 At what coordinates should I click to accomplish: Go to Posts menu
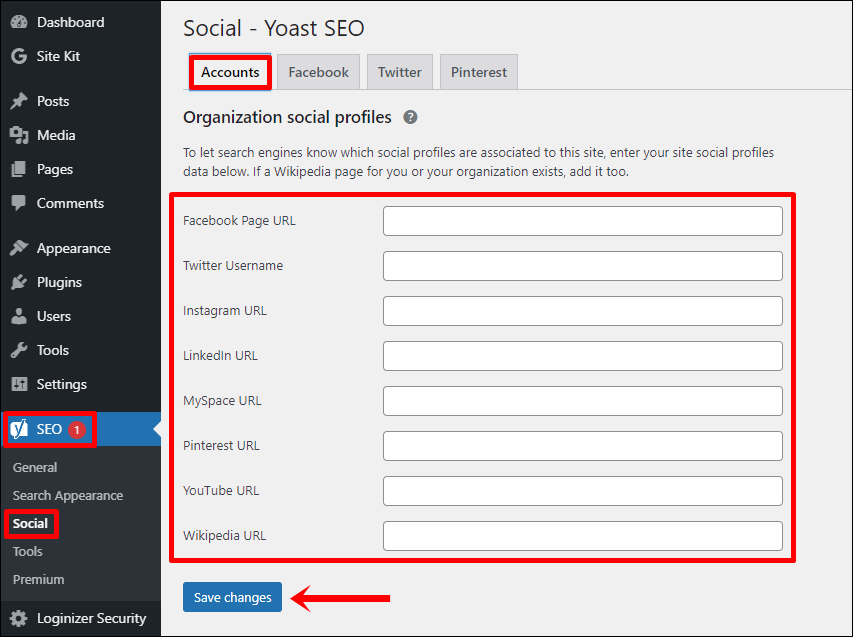coord(53,101)
